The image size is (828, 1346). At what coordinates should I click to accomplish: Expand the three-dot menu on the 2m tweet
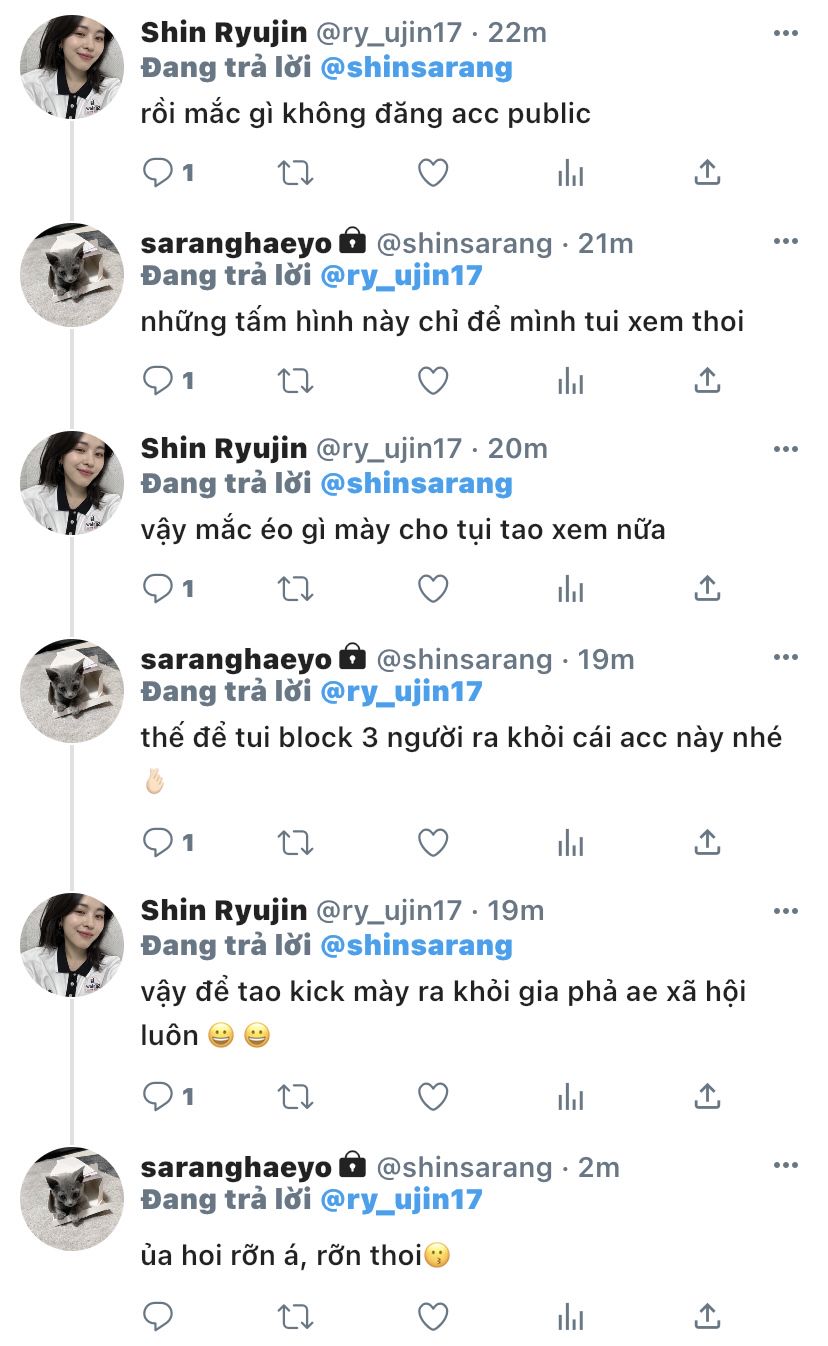point(786,1166)
